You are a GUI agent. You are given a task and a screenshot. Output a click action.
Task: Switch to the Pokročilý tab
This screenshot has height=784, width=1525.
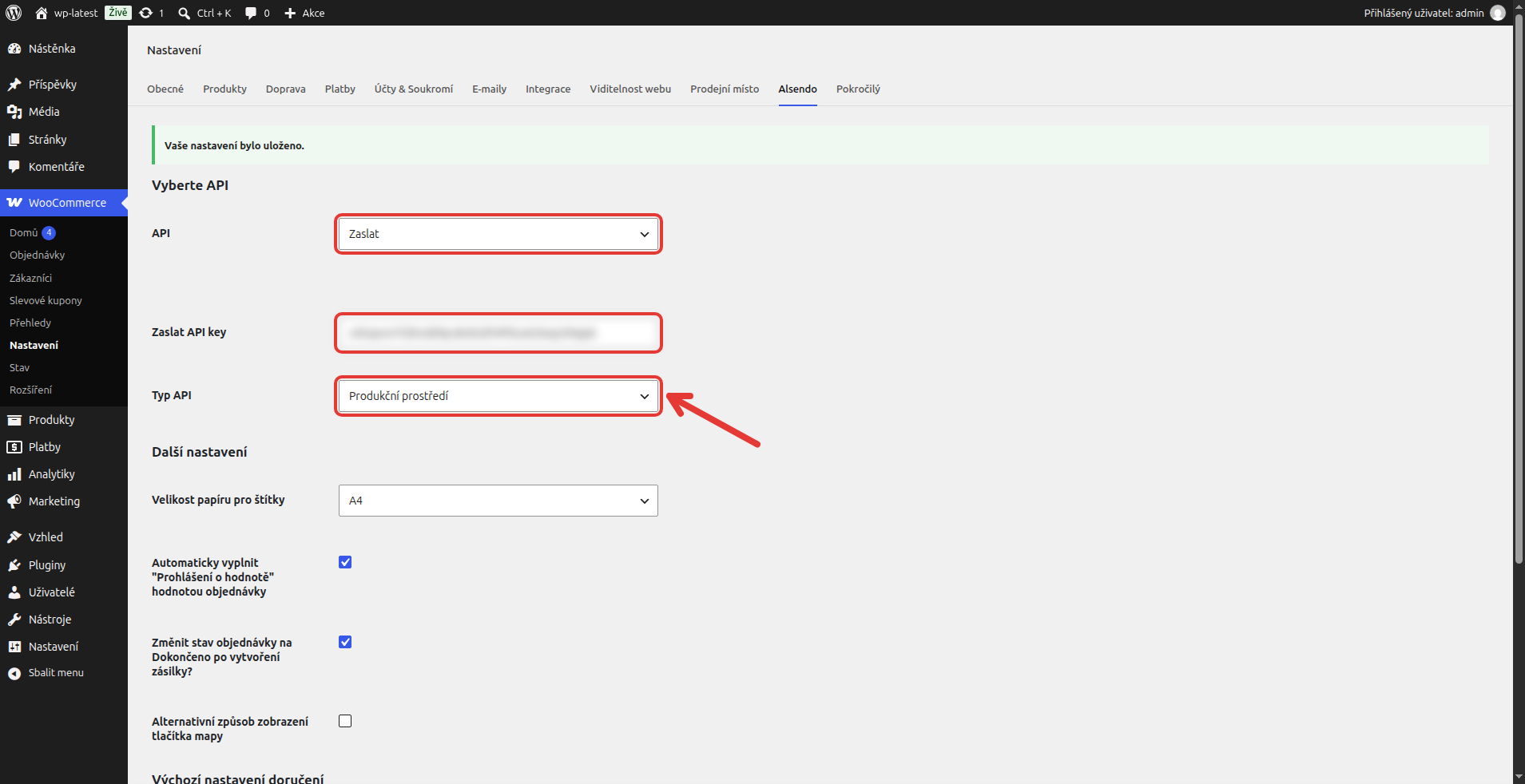858,89
